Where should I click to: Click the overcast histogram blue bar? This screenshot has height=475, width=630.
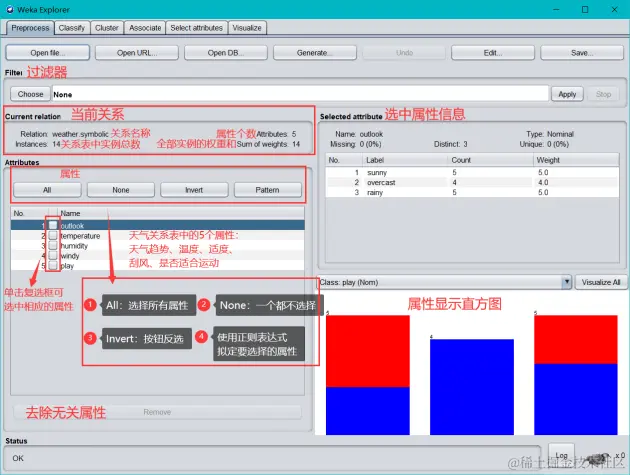point(472,387)
